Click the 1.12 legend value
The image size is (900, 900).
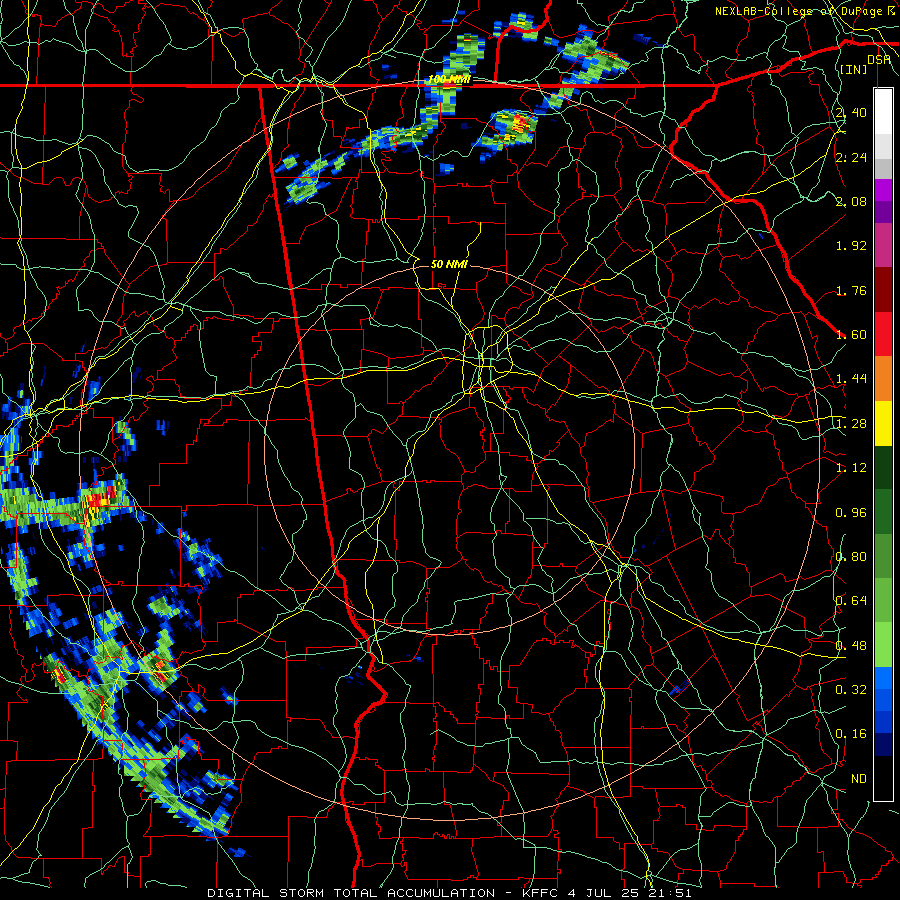(x=851, y=468)
